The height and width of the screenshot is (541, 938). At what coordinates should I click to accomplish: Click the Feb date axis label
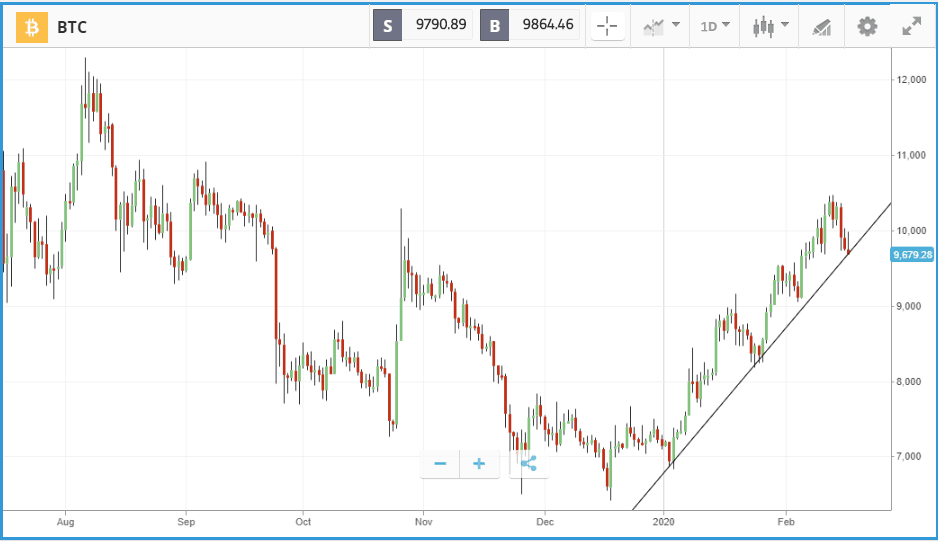click(786, 522)
